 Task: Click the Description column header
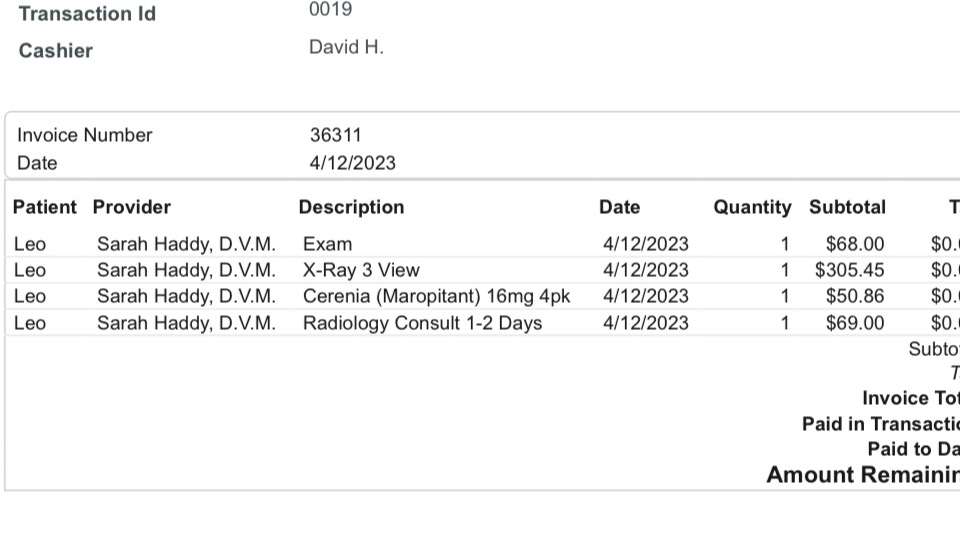pyautogui.click(x=351, y=207)
